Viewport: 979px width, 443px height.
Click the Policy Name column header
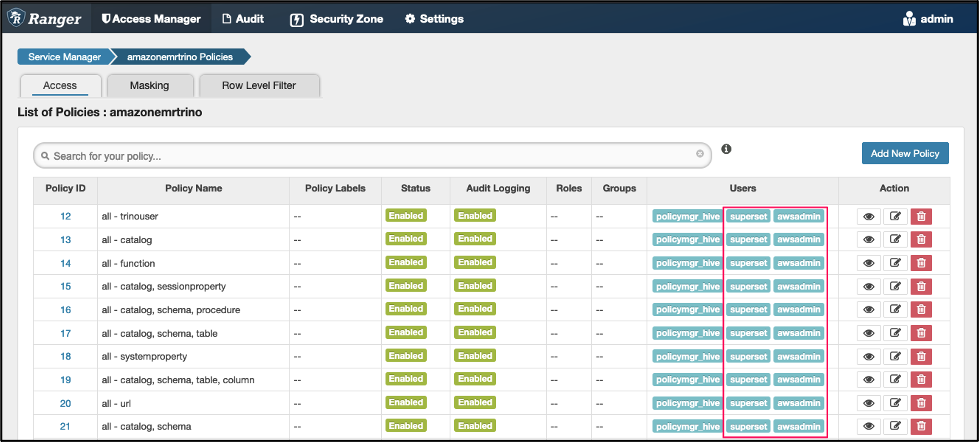(x=194, y=188)
